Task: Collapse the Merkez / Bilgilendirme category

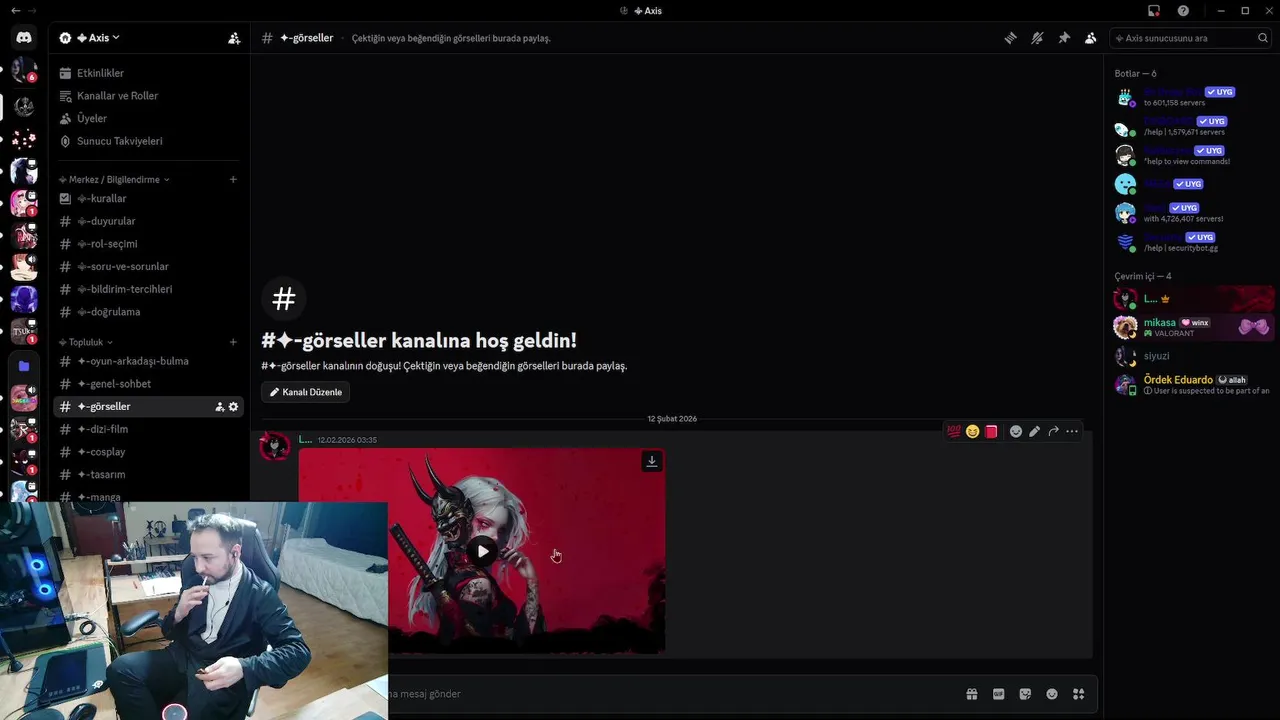Action: pyautogui.click(x=114, y=180)
